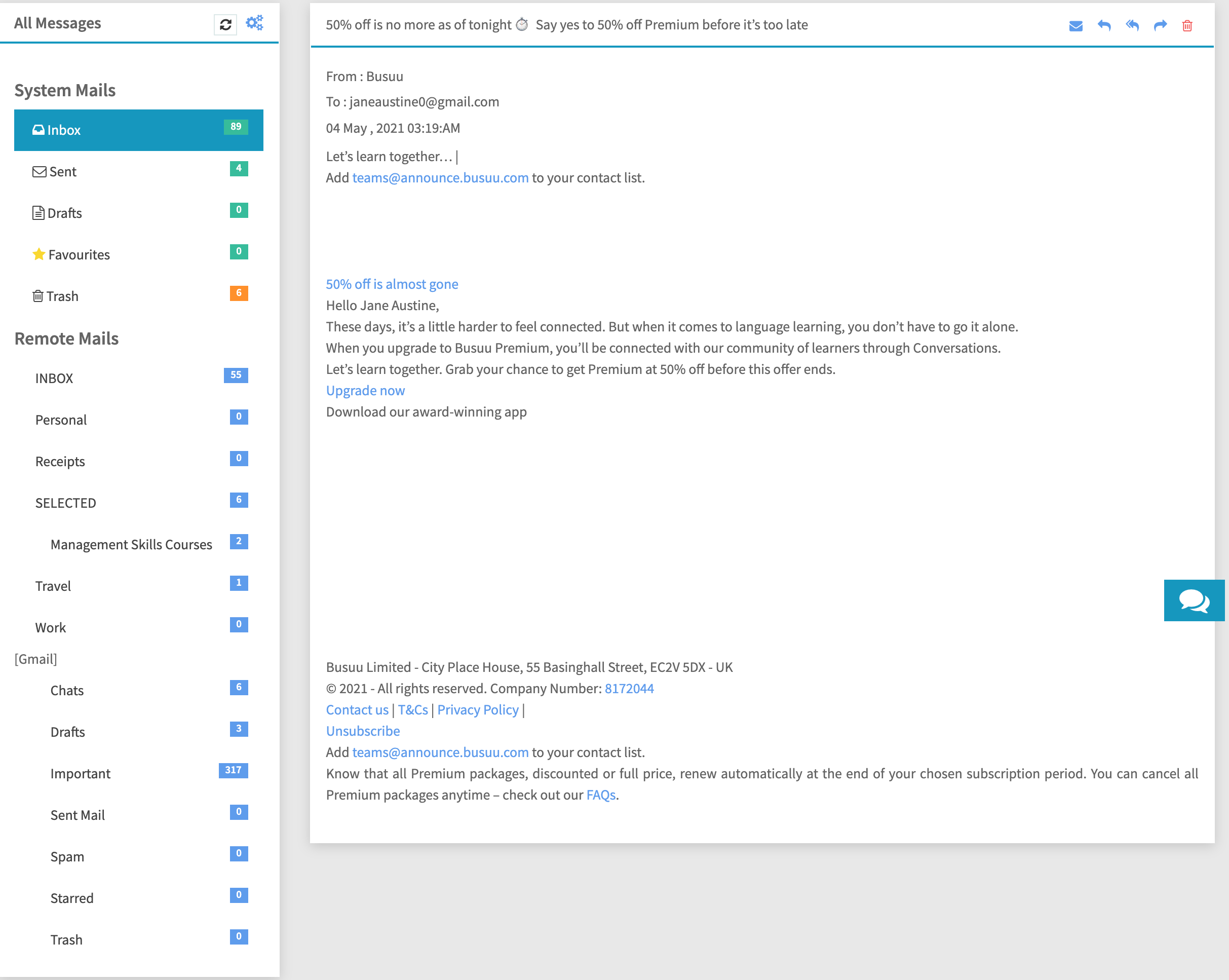Open the Gmail Chats folder

pyautogui.click(x=138, y=691)
